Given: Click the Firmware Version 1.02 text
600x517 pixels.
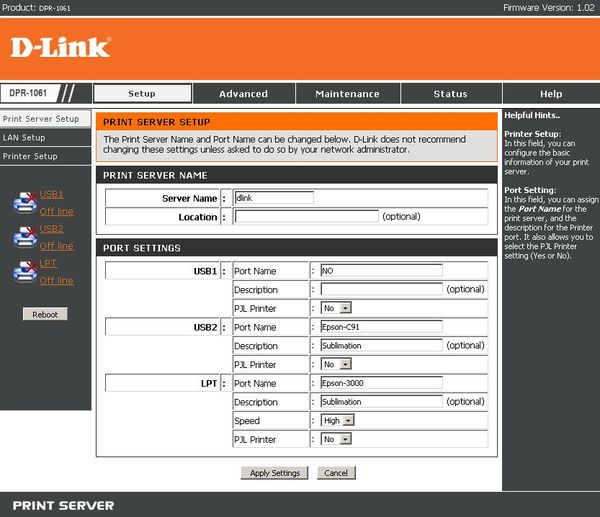Looking at the screenshot, I should coord(549,8).
